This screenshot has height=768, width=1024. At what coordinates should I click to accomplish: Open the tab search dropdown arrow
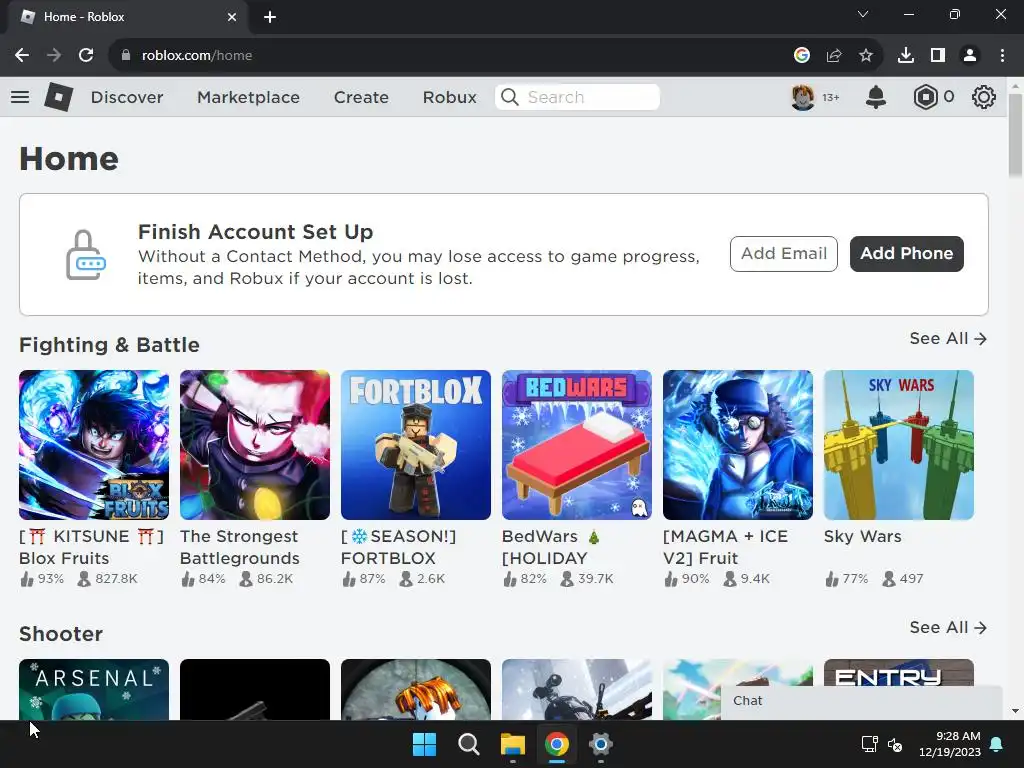(x=863, y=14)
